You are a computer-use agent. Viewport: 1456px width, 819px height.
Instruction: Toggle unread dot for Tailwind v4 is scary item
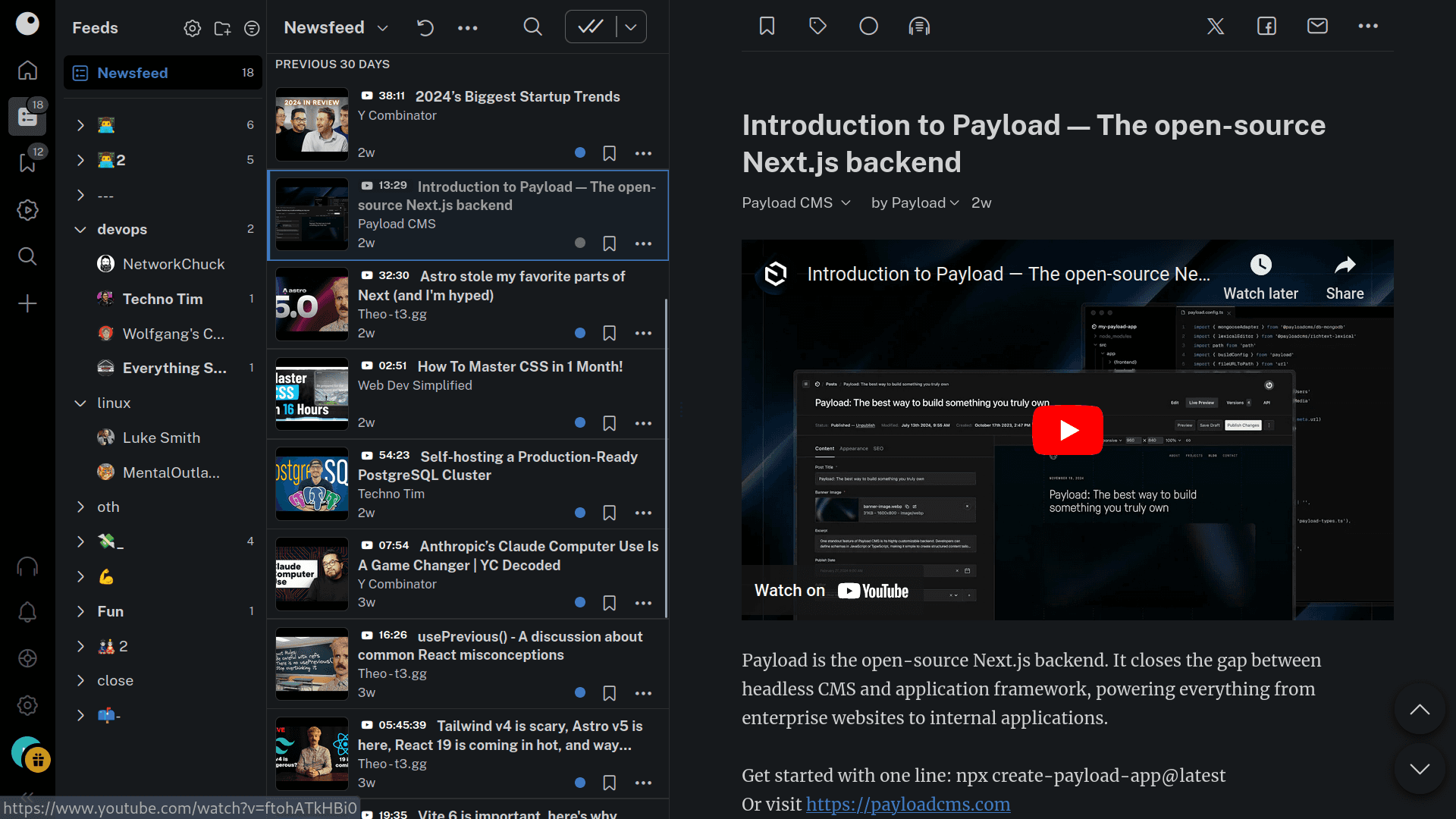pos(580,783)
